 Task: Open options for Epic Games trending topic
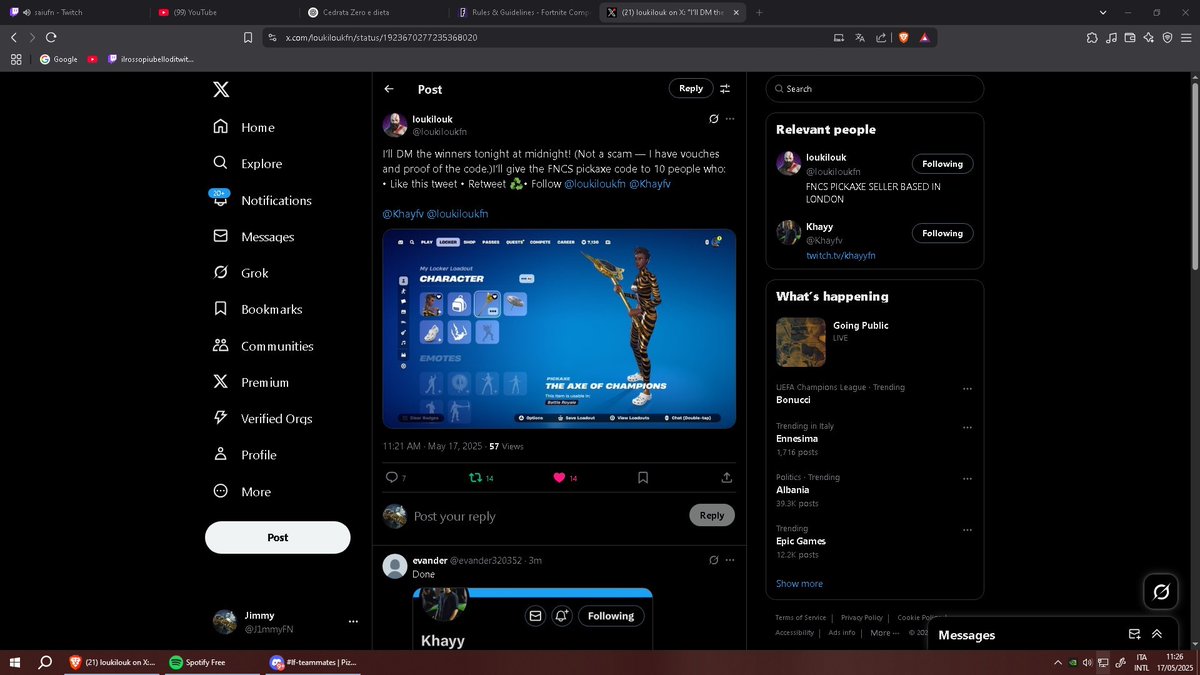(967, 530)
